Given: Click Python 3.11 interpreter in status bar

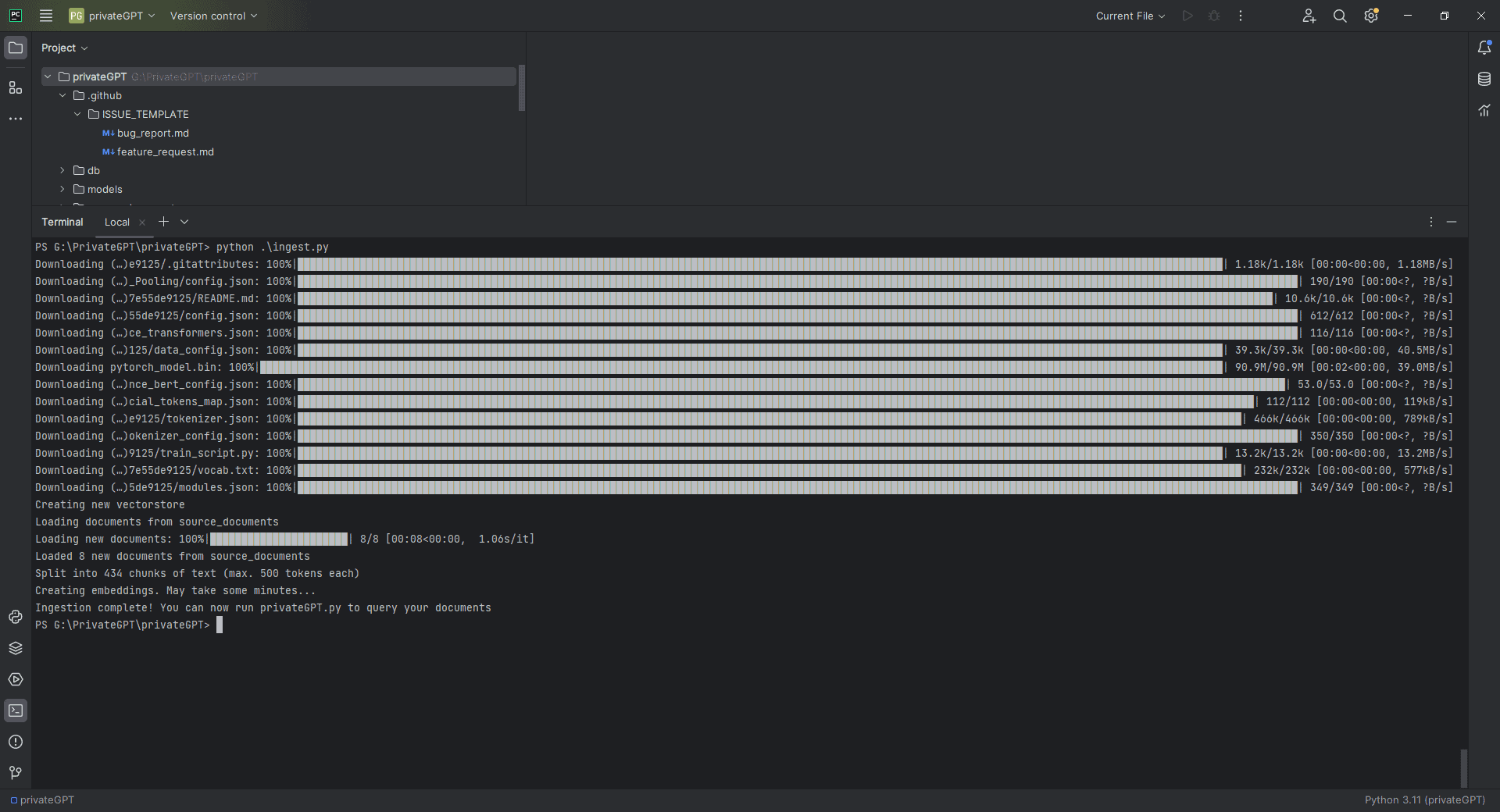Looking at the screenshot, I should pos(1424,800).
